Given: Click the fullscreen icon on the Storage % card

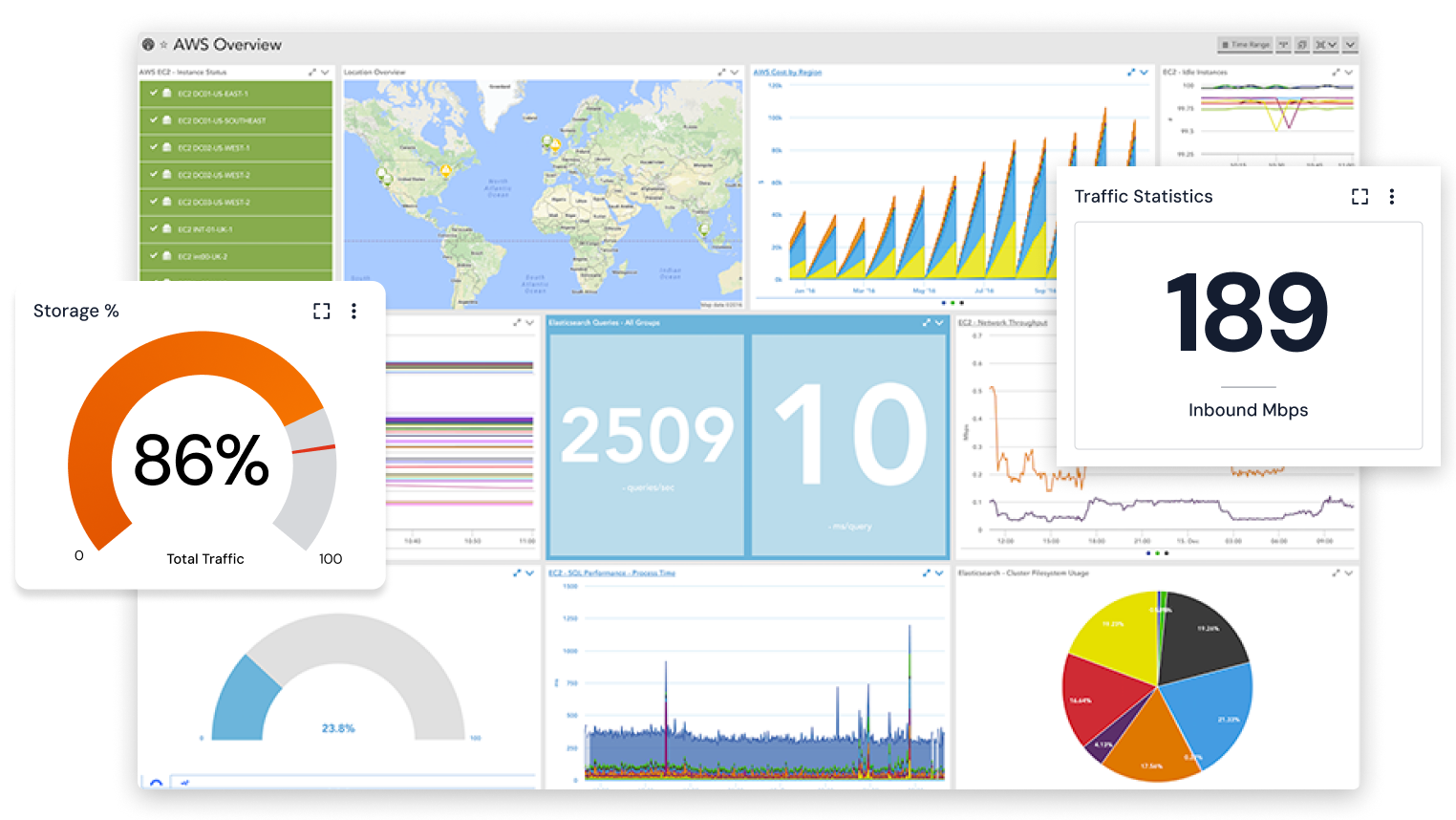Looking at the screenshot, I should pyautogui.click(x=321, y=311).
